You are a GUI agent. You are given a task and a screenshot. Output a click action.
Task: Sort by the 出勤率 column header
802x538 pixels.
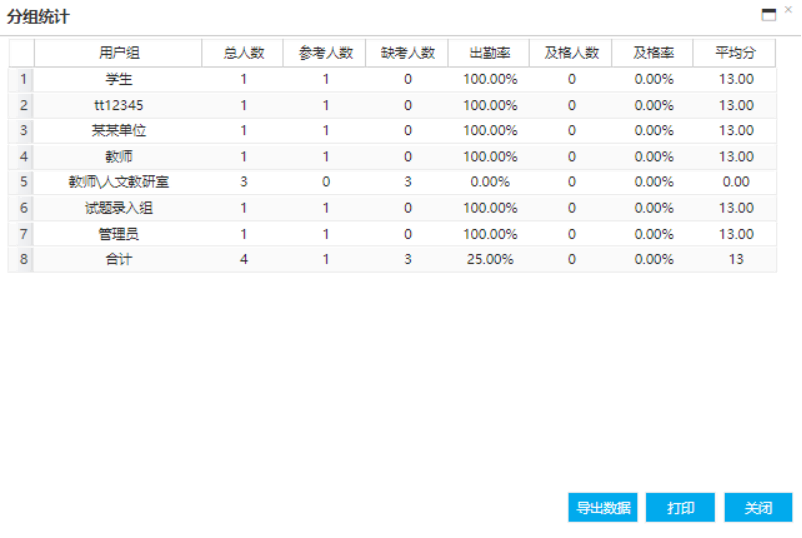click(489, 53)
